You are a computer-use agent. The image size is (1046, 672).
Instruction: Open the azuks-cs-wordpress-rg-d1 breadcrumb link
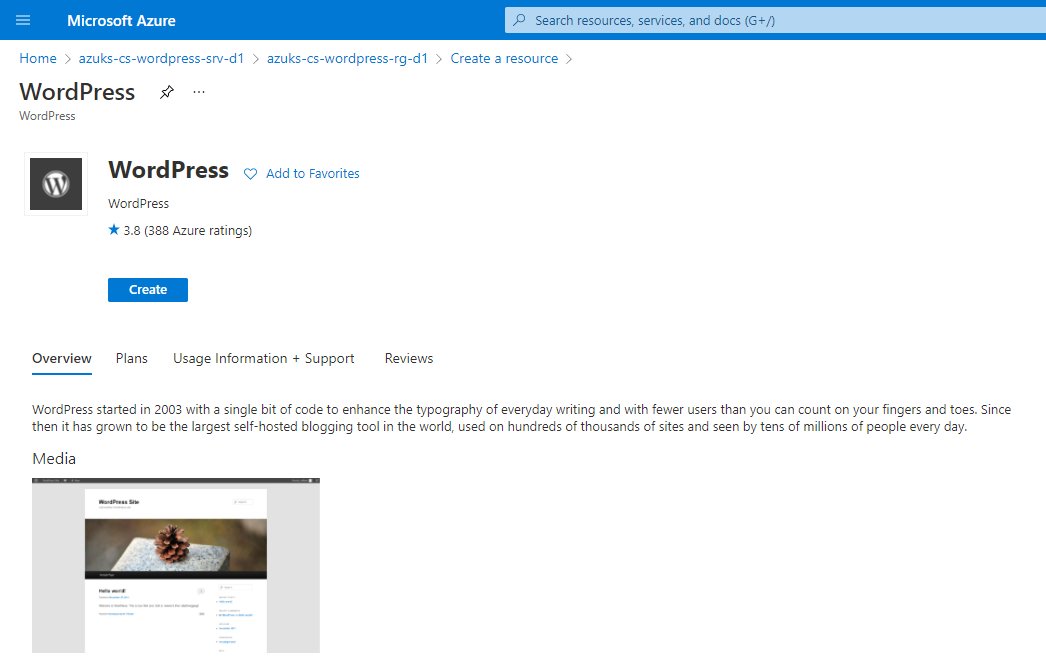pyautogui.click(x=347, y=58)
